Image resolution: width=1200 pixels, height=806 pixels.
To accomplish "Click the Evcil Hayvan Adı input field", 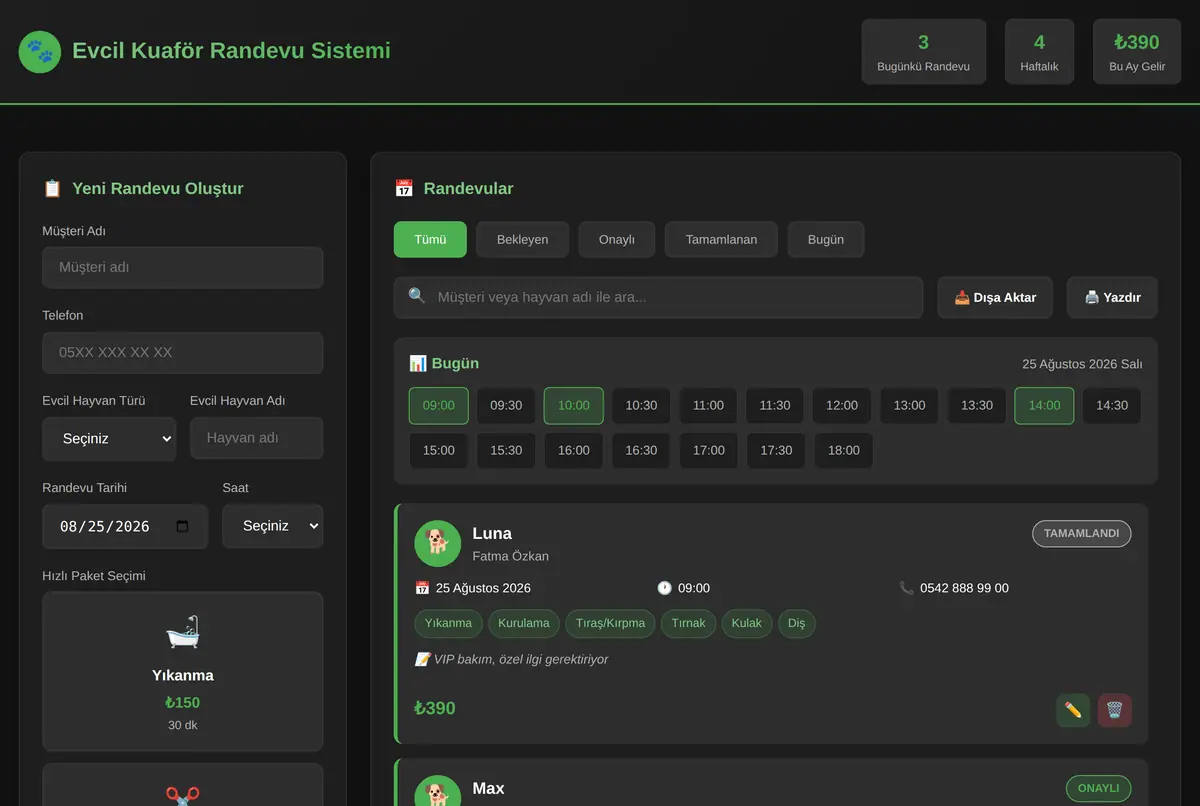I will tap(256, 438).
